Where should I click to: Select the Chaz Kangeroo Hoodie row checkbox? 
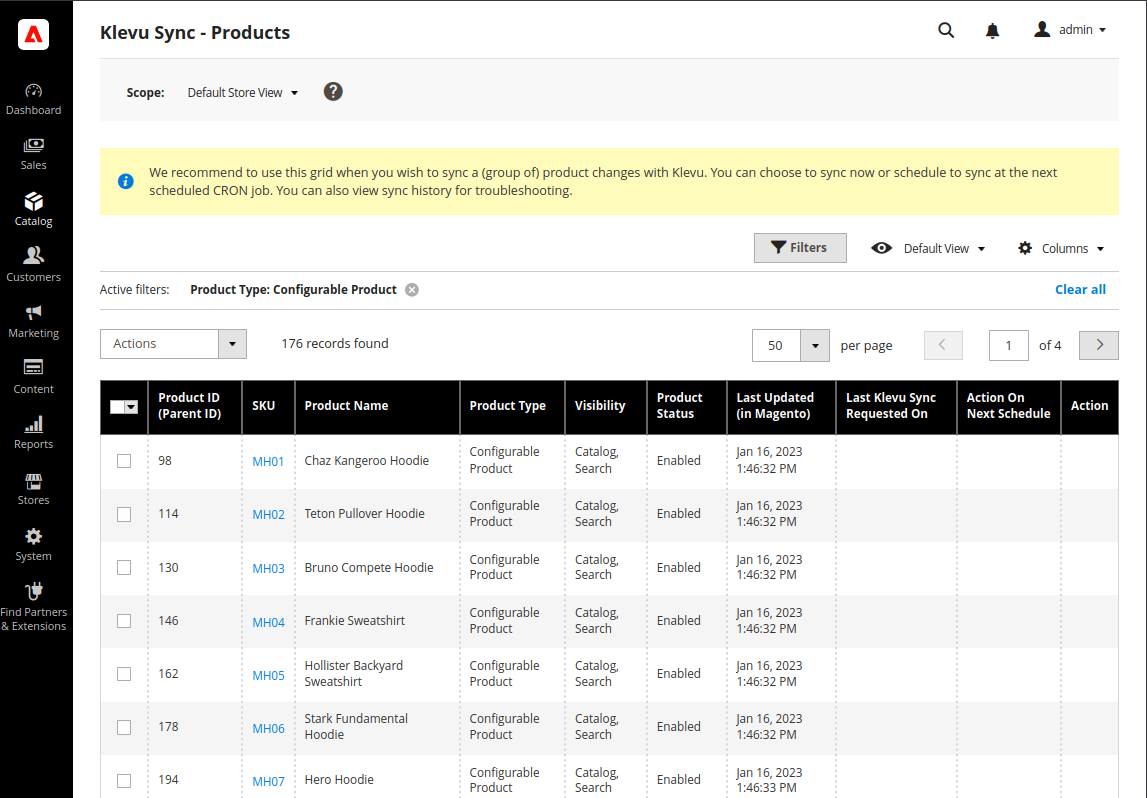(x=124, y=461)
